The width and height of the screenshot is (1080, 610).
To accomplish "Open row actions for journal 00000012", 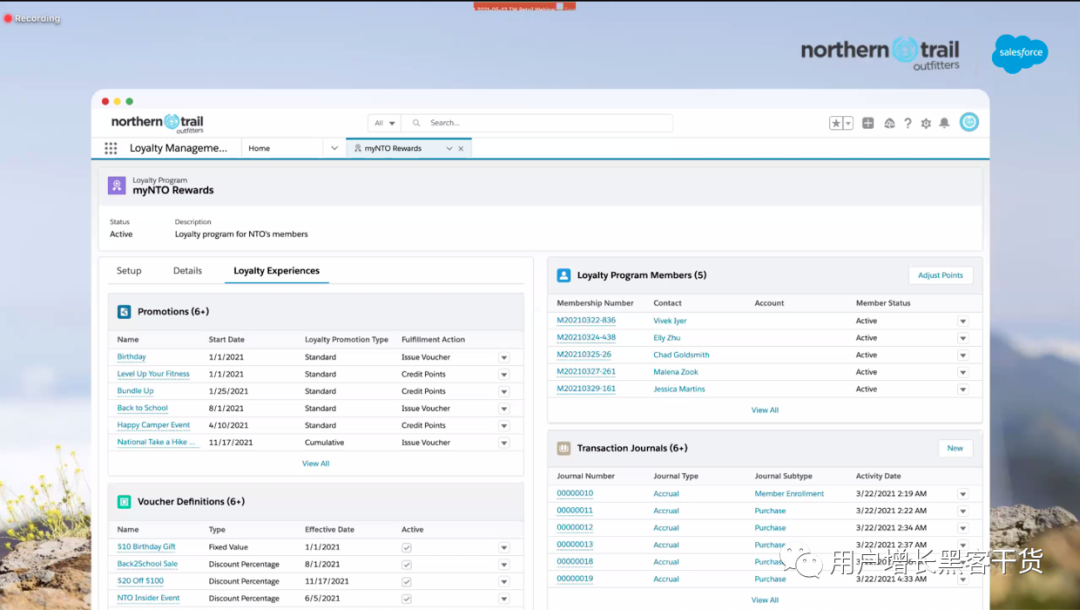I will coord(963,528).
